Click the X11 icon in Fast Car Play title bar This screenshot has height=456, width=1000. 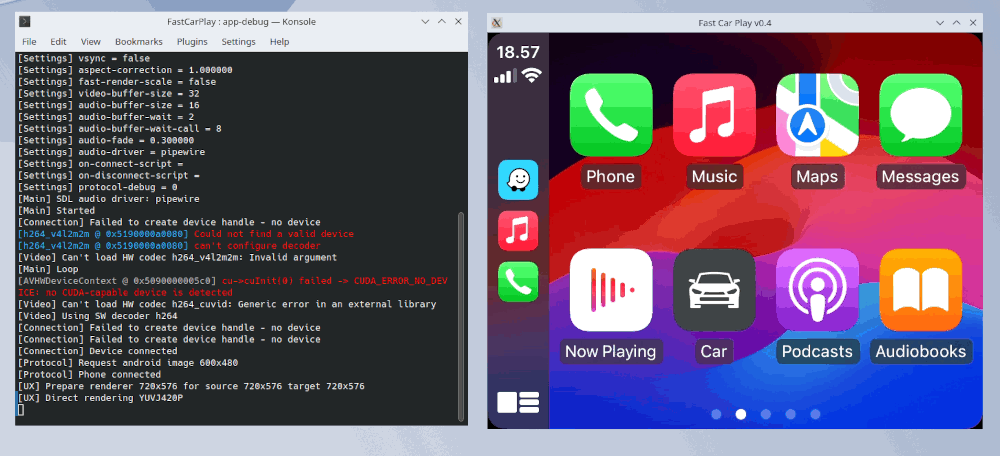(x=497, y=23)
